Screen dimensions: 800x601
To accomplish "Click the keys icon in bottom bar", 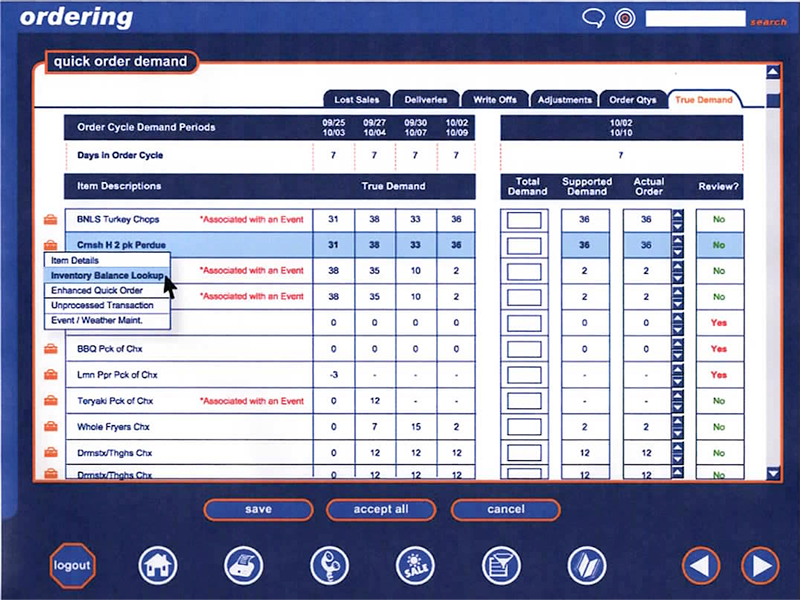I will pyautogui.click(x=330, y=566).
